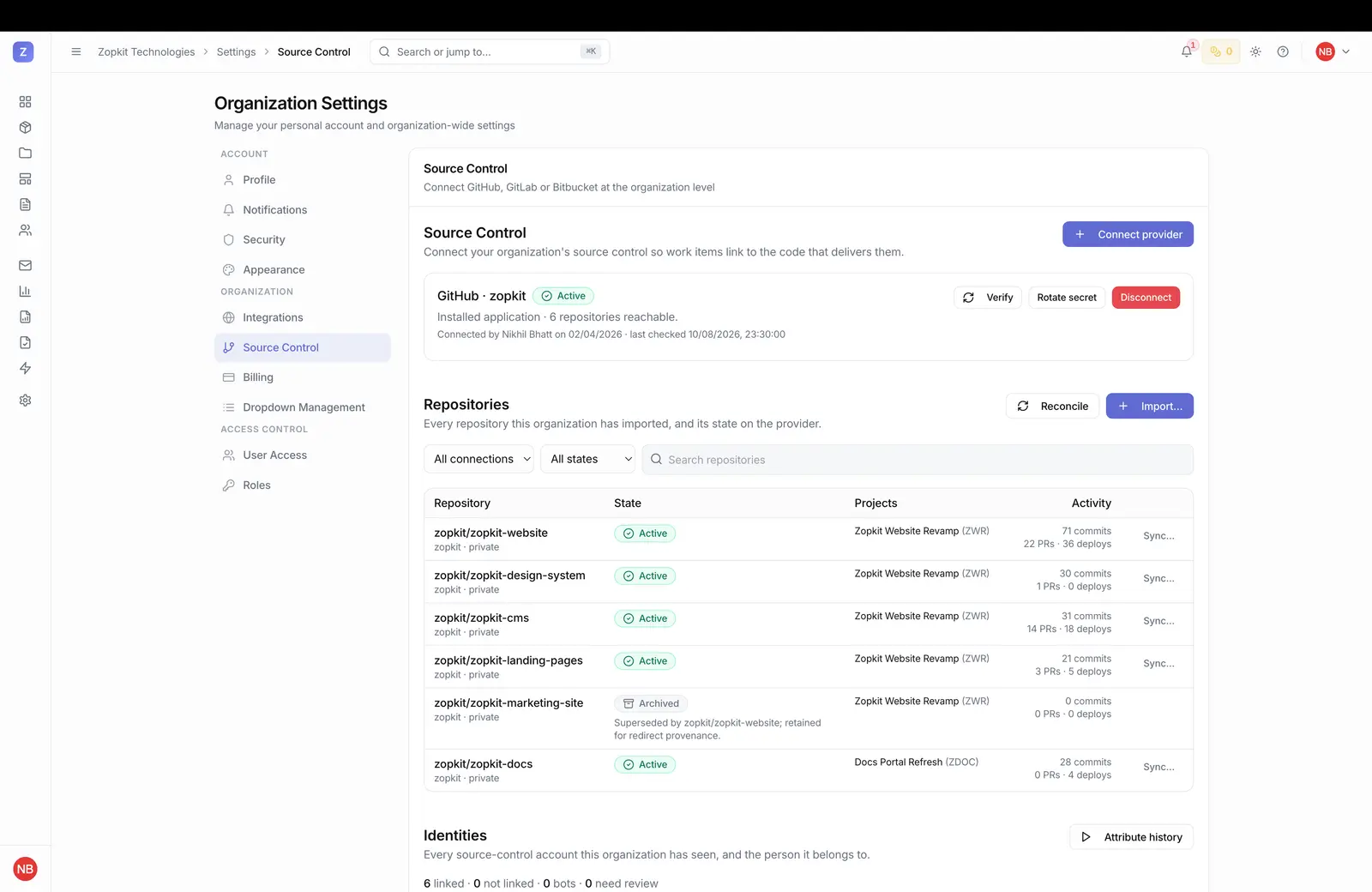Viewport: 1372px width, 892px height.
Task: Click the yellow coins counter badge
Action: 1221,52
